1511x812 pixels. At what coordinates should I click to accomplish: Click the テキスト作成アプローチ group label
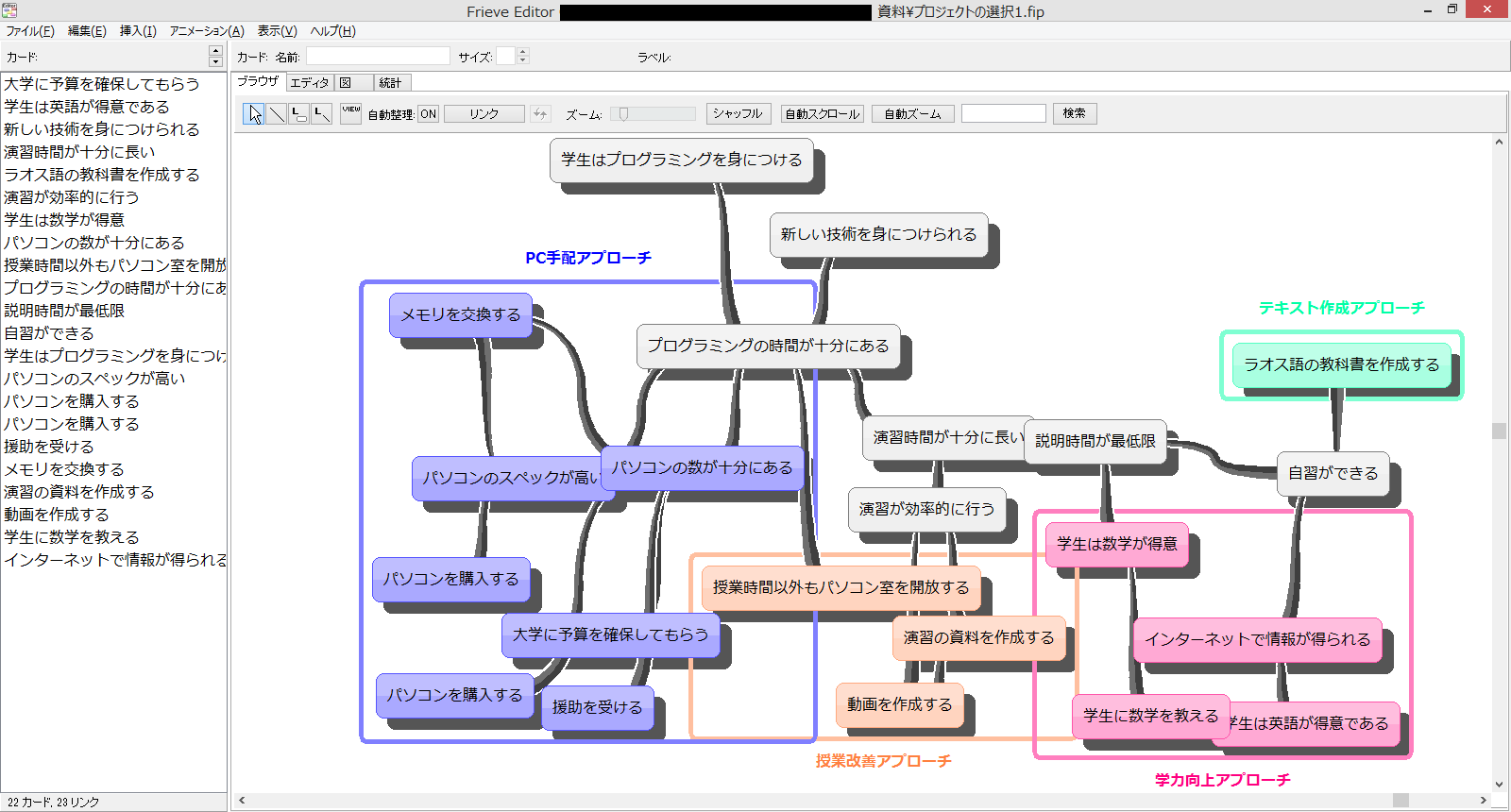point(1342,308)
